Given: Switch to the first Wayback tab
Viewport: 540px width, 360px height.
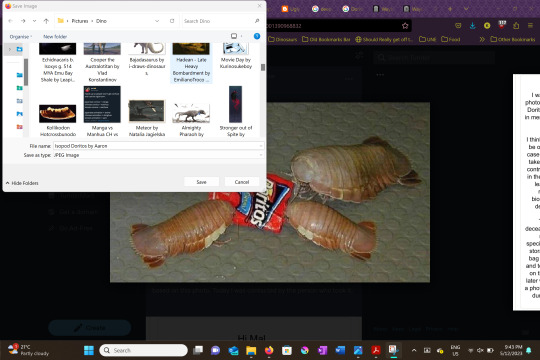Looking at the screenshot, I should [x=382, y=9].
